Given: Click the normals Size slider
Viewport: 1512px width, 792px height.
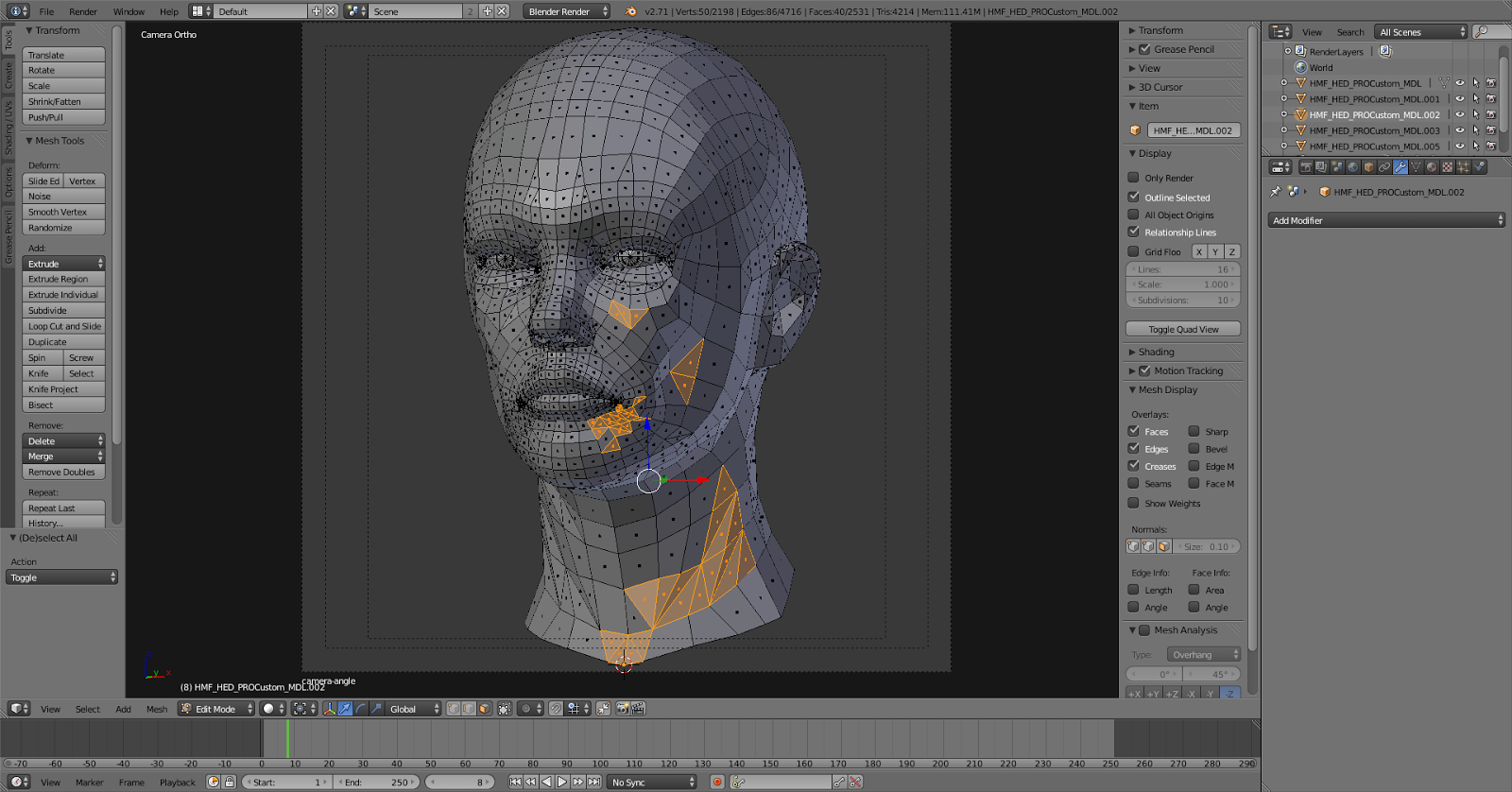Looking at the screenshot, I should tap(1207, 546).
